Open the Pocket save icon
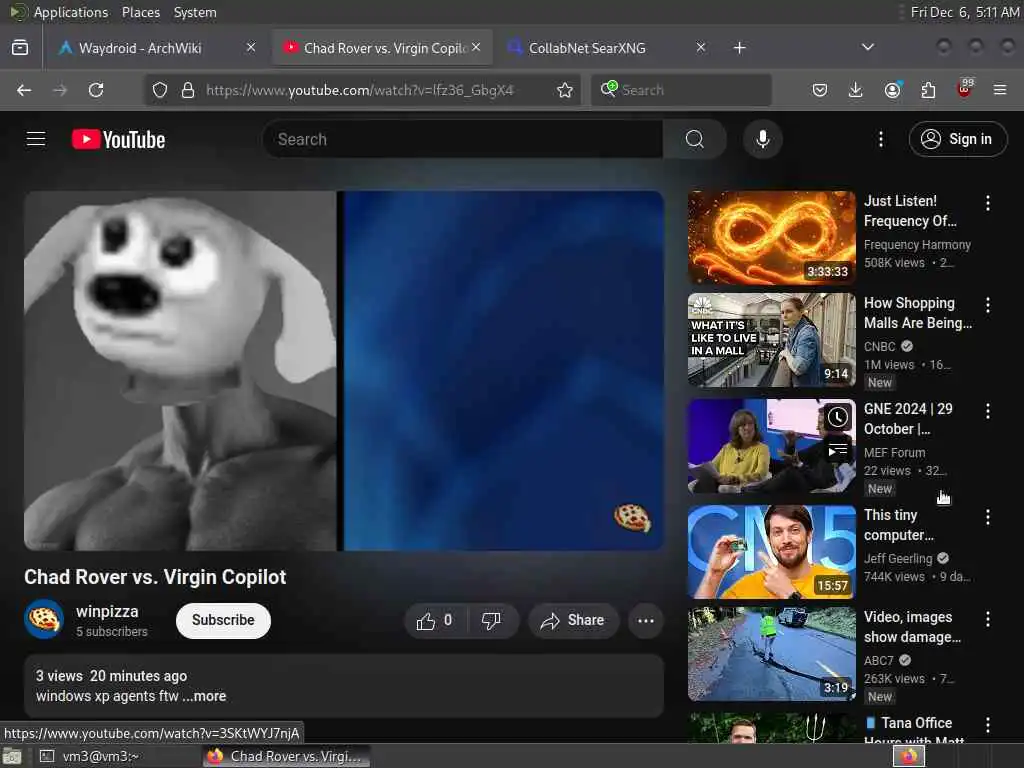1024x768 pixels. pyautogui.click(x=820, y=90)
